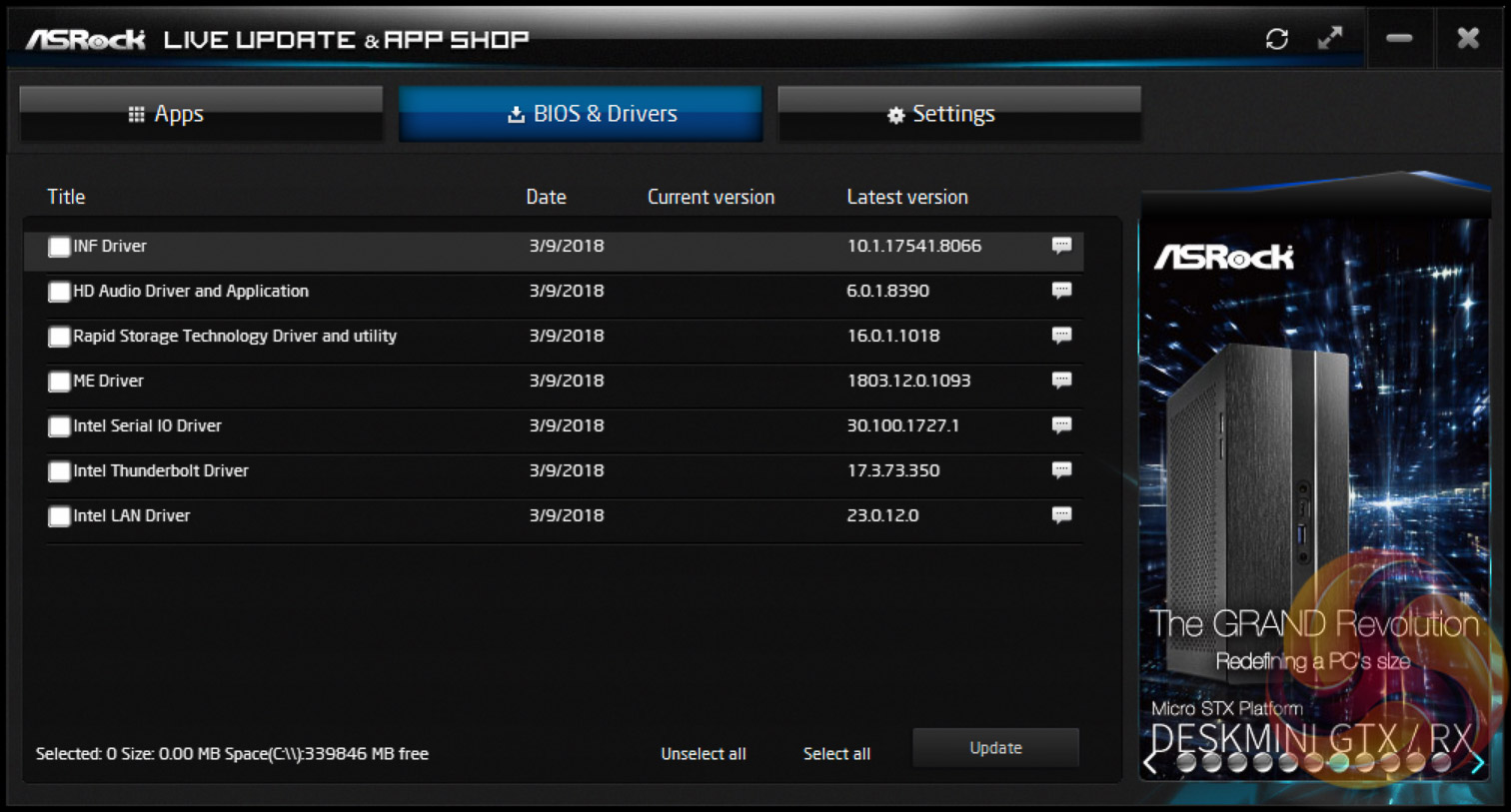Screen dimensions: 1511x812
Task: Click the expand window arrows icon
Action: 1330,39
